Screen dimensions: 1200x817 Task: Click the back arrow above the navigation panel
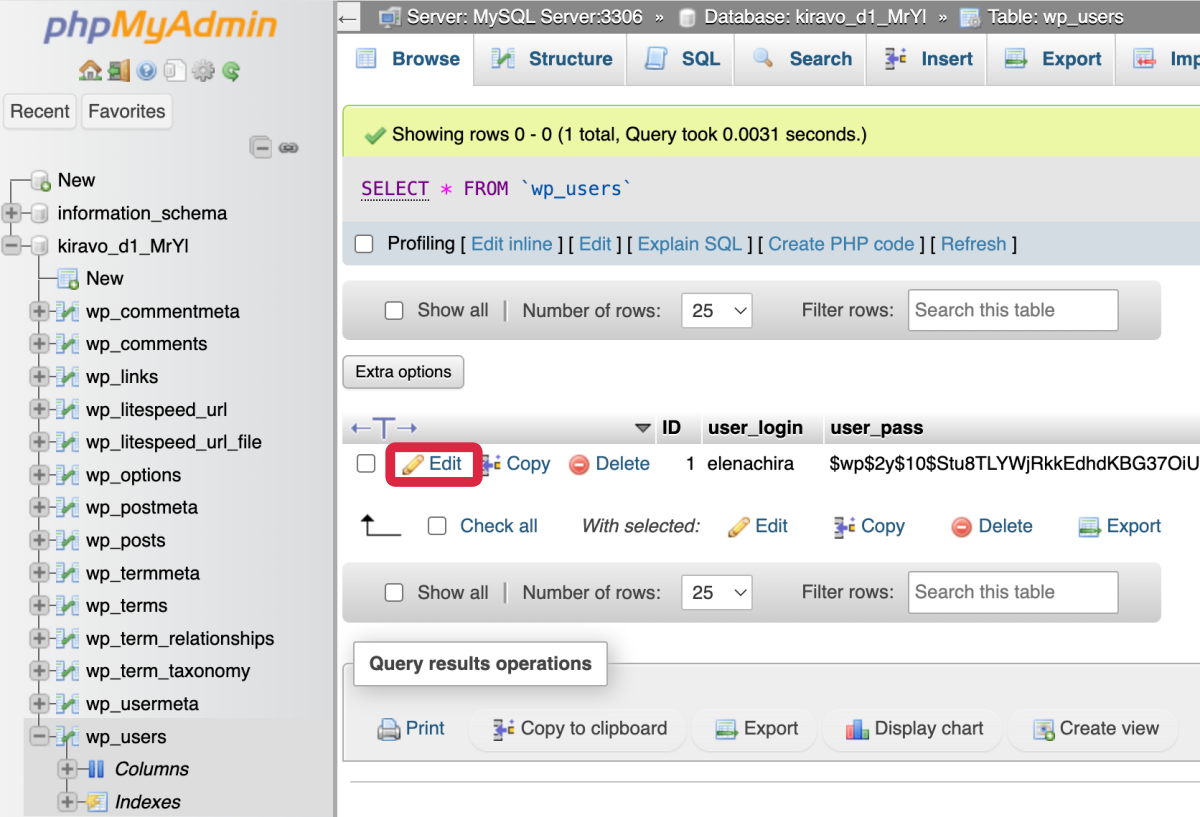tap(347, 17)
